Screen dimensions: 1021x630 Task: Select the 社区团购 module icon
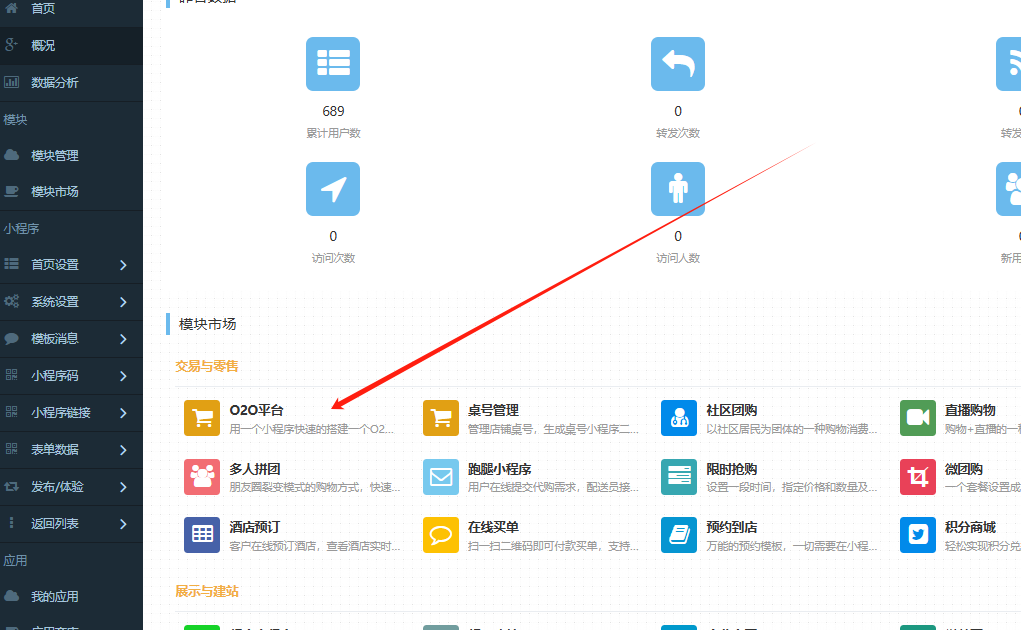[x=679, y=418]
